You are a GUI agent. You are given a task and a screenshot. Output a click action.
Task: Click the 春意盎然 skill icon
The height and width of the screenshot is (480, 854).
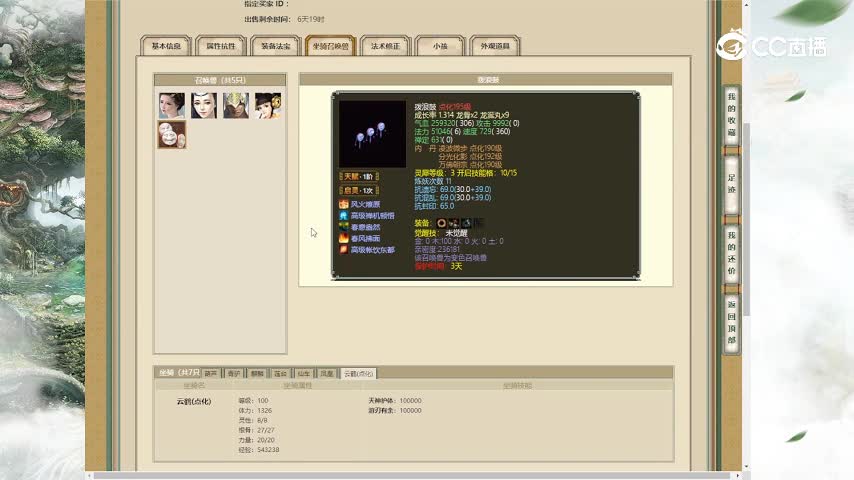[343, 227]
